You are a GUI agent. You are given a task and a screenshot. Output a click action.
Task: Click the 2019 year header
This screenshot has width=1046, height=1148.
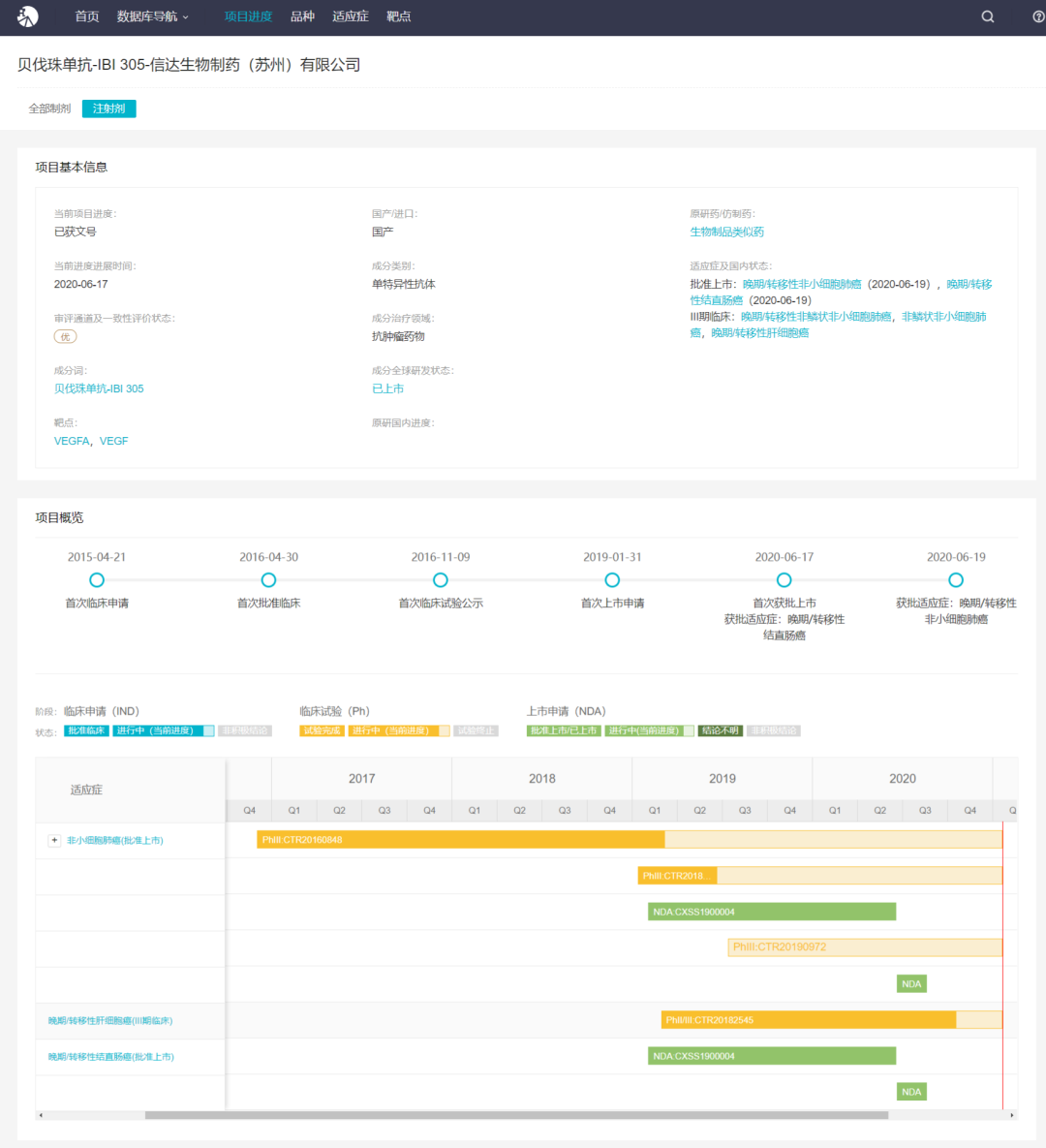[722, 778]
